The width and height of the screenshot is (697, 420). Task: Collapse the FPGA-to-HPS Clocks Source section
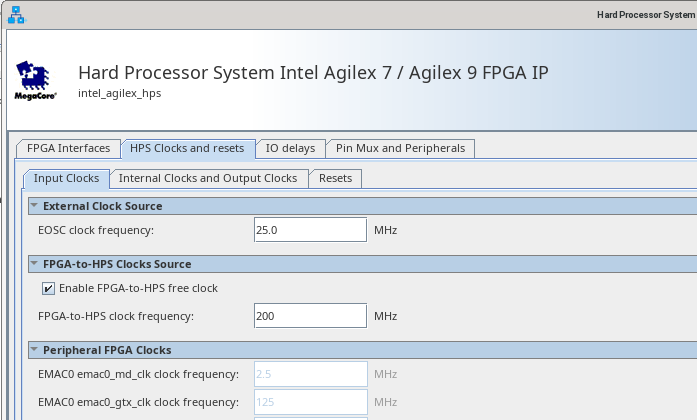(x=34, y=264)
